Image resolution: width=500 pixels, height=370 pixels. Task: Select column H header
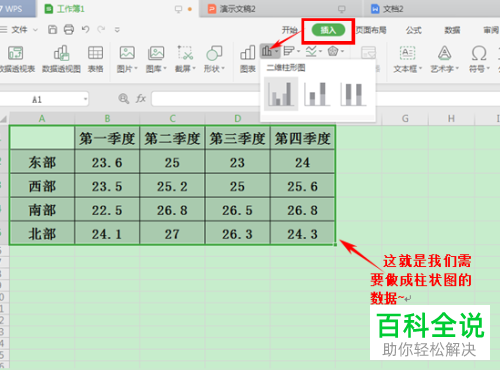[x=451, y=118]
